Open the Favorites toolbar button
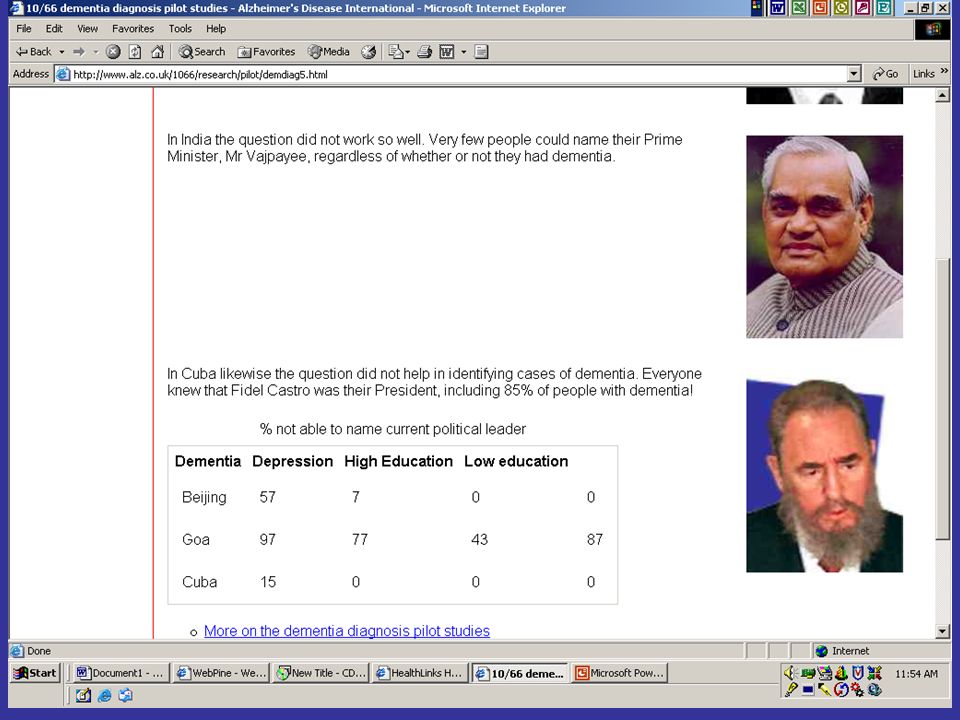This screenshot has height=720, width=960. 266,52
